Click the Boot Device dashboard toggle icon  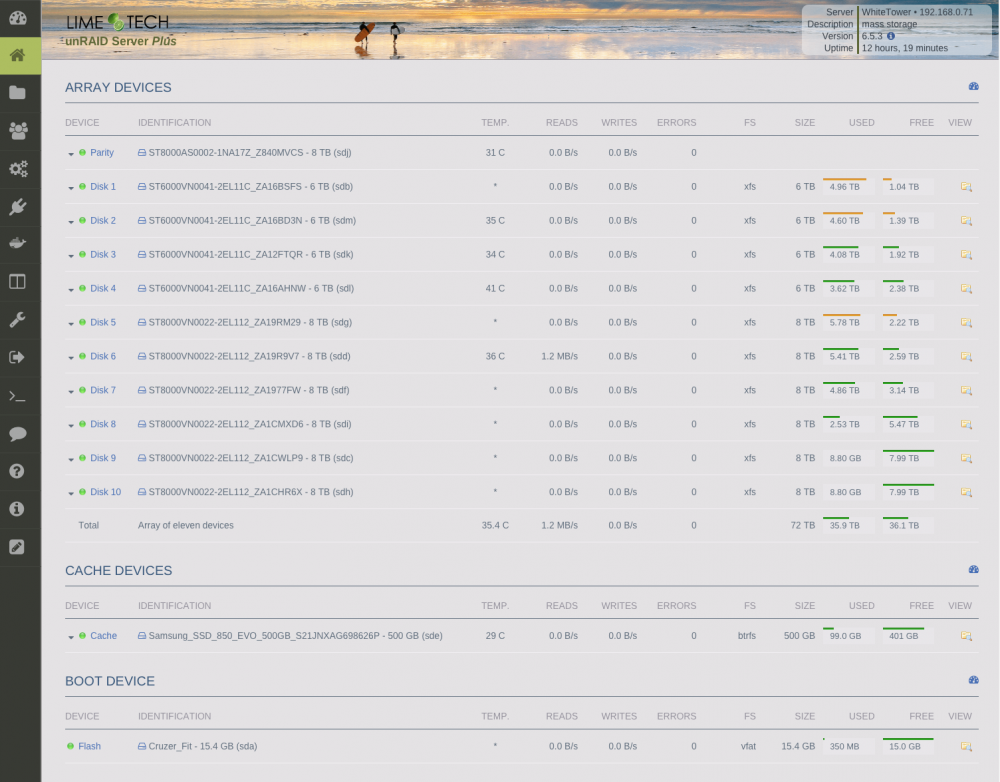coord(973,680)
